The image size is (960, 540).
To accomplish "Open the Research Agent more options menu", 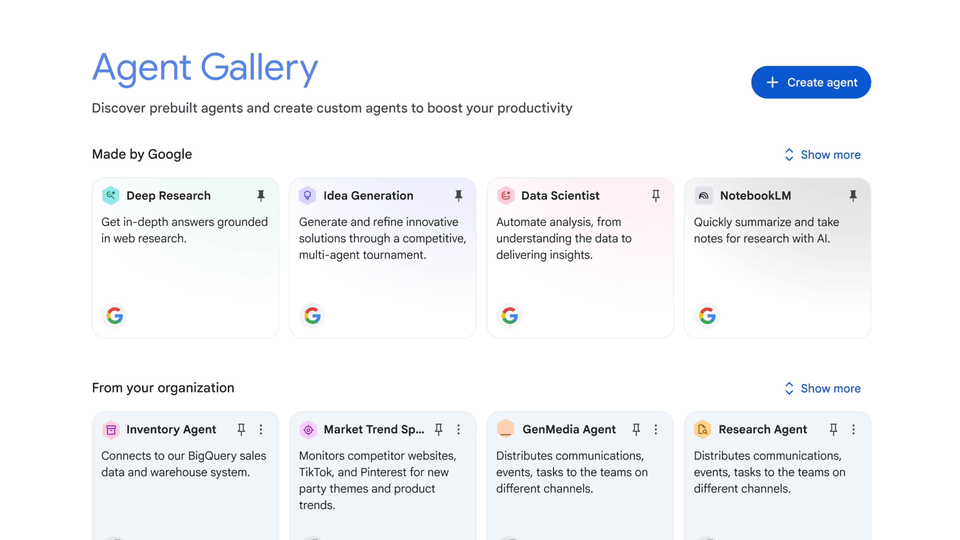I will point(853,430).
